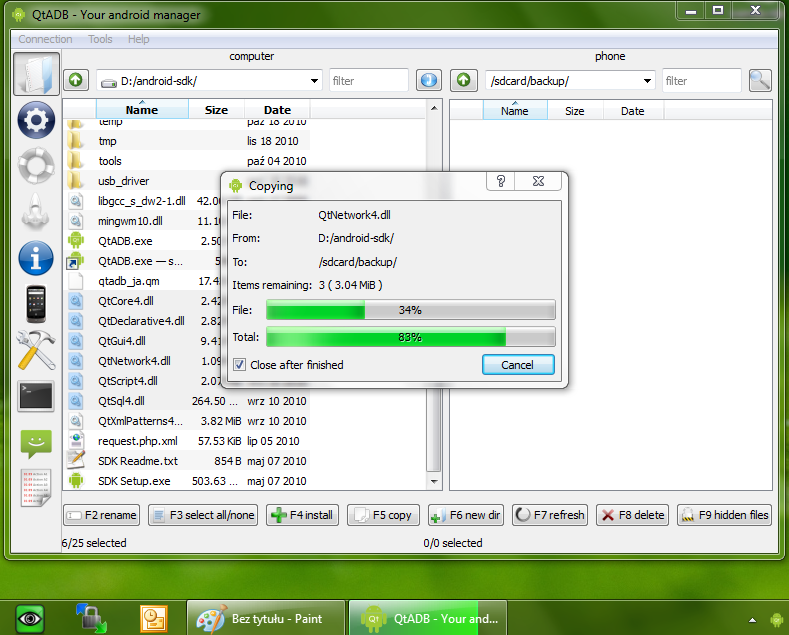The image size is (789, 635).
Task: Expand the D:/android-sdk/ path dropdown
Action: (x=314, y=81)
